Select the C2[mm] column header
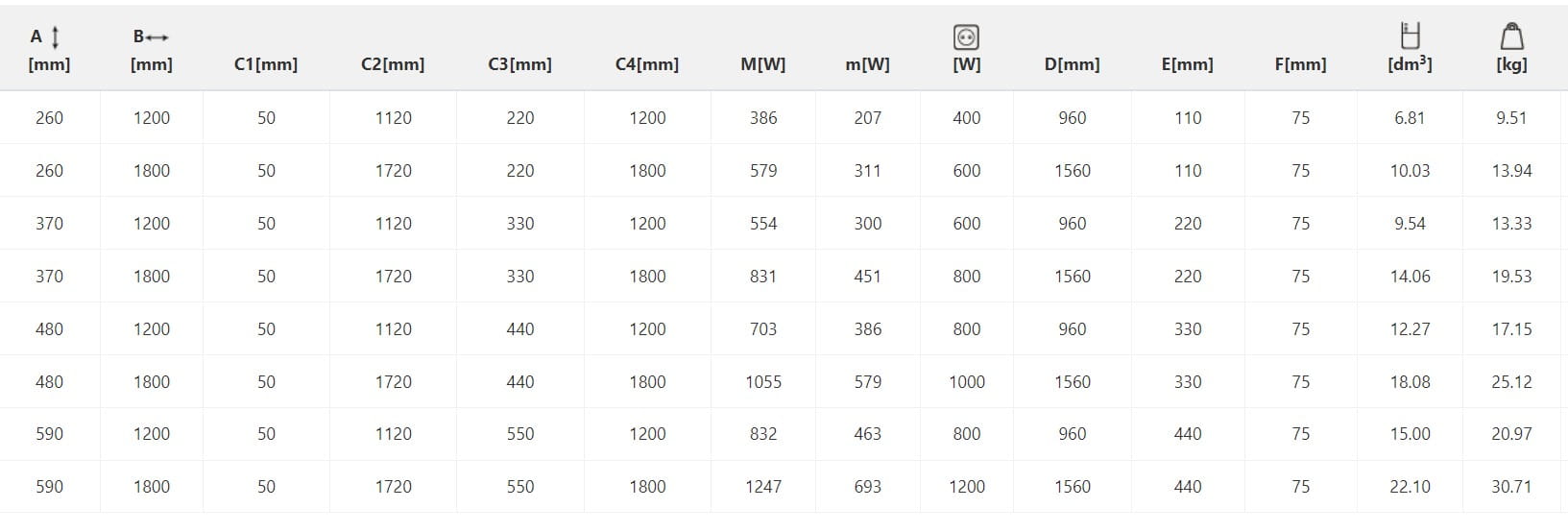 click(393, 64)
